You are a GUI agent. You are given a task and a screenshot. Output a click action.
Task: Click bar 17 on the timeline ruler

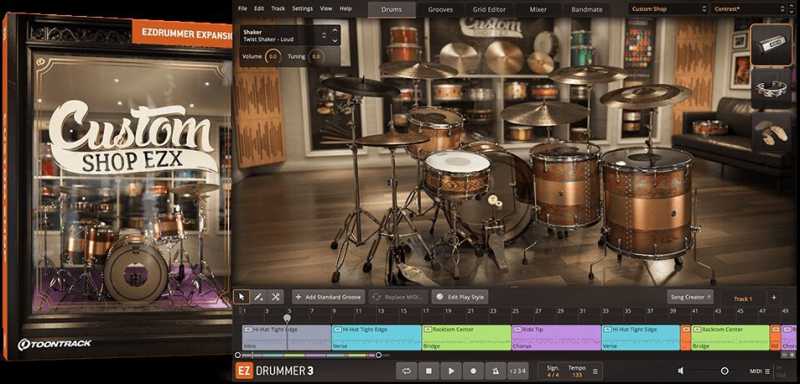pyautogui.click(x=426, y=311)
